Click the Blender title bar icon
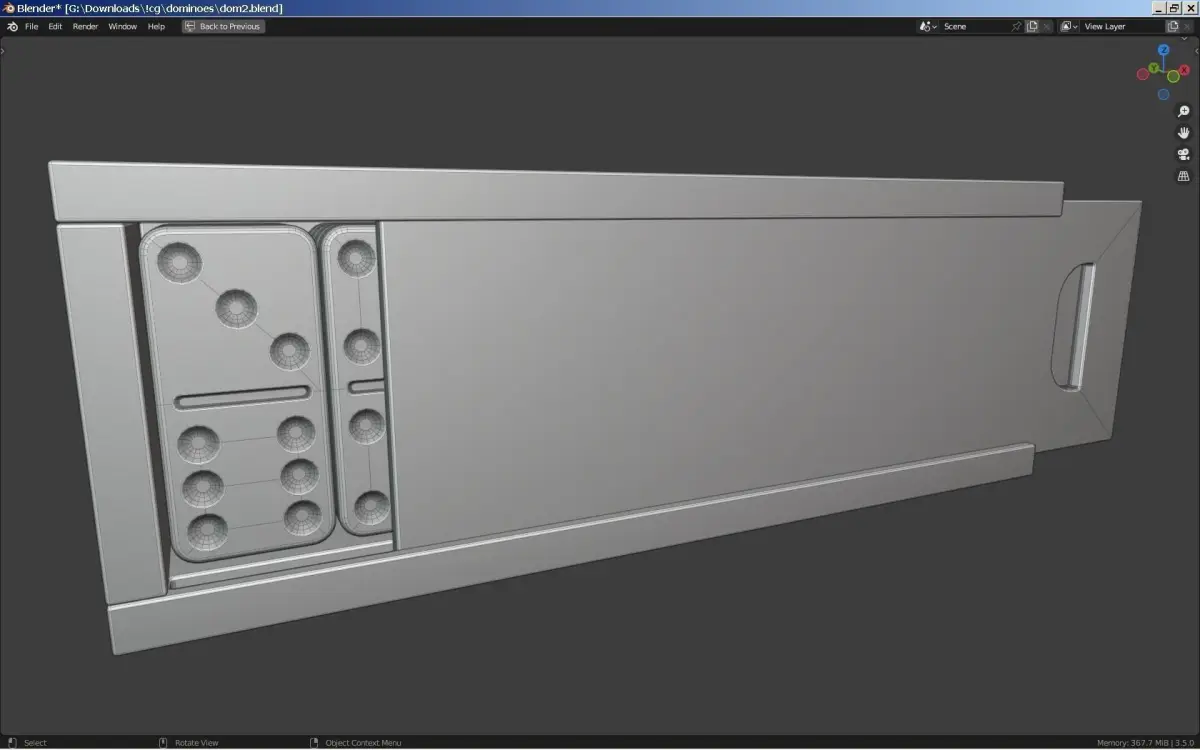 pos(9,8)
